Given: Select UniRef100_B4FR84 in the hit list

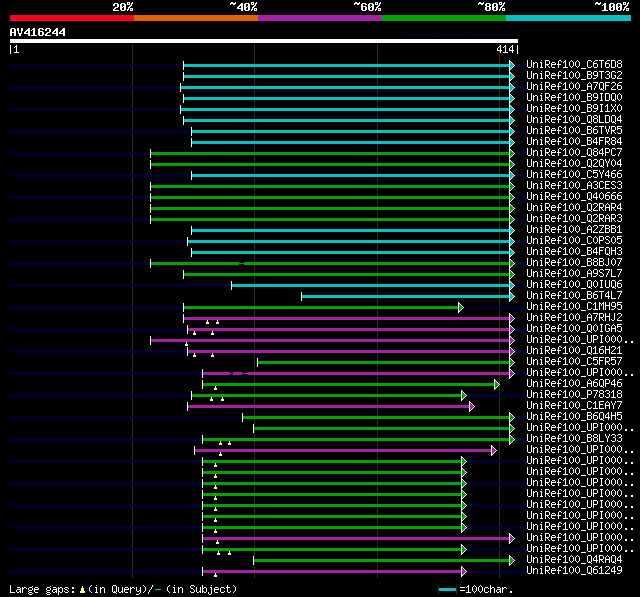Looking at the screenshot, I should pyautogui.click(x=574, y=142).
